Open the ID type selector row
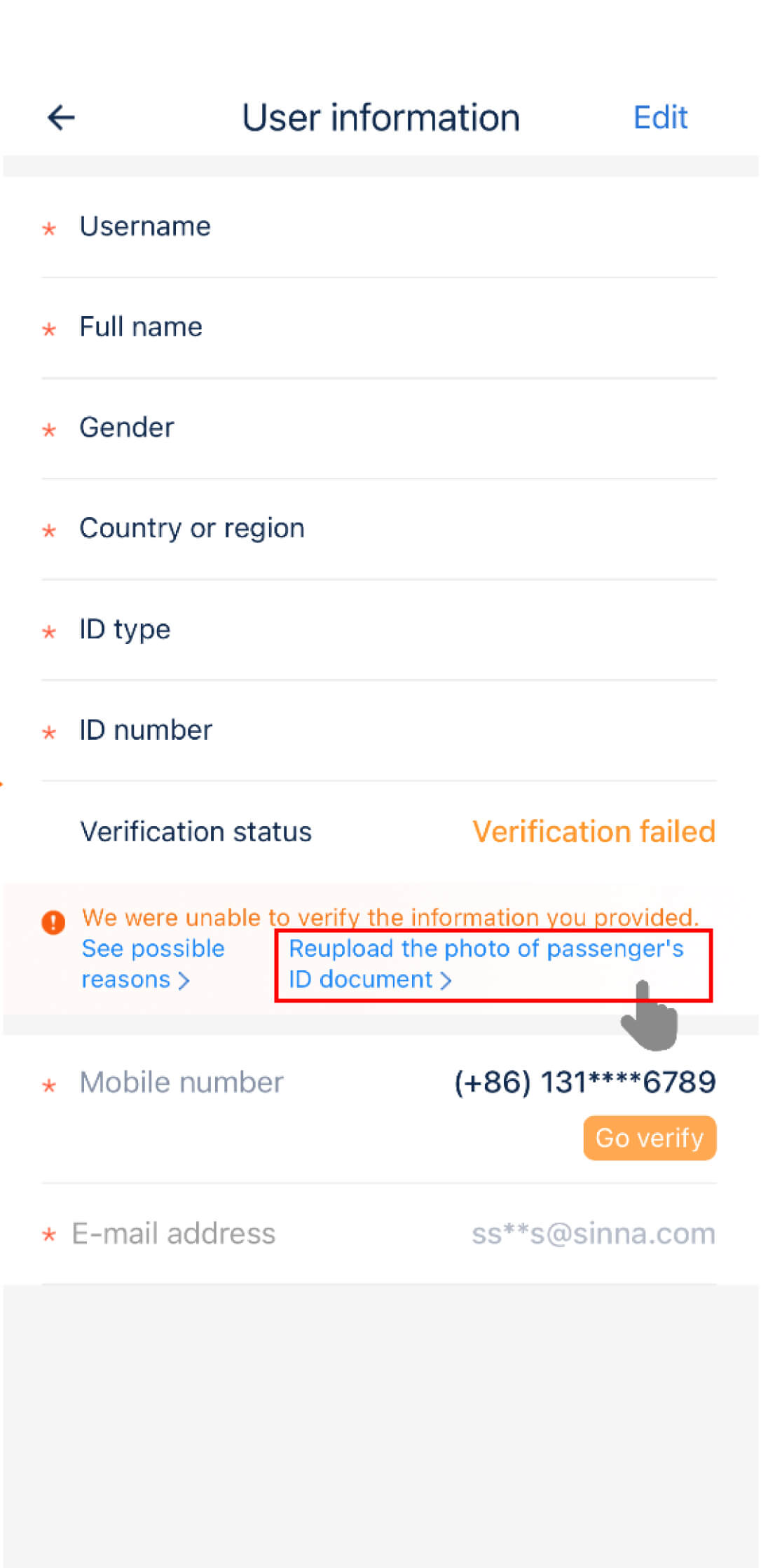Viewport: 761px width, 1568px height. 378,629
